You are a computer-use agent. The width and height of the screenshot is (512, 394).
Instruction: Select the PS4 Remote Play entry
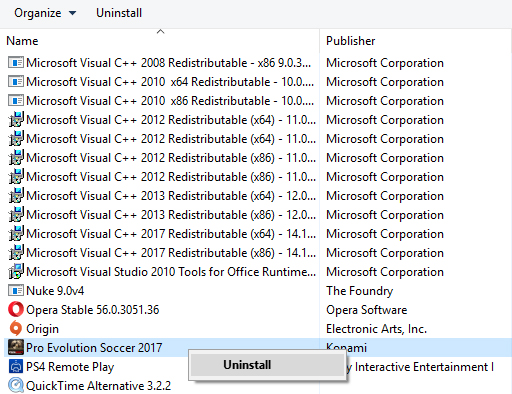coord(70,367)
